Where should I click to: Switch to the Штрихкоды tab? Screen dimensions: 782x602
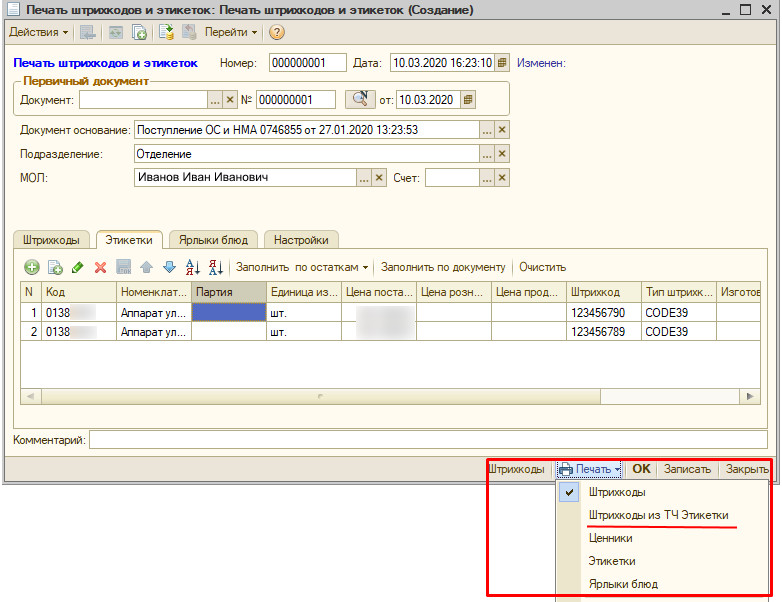click(x=51, y=240)
